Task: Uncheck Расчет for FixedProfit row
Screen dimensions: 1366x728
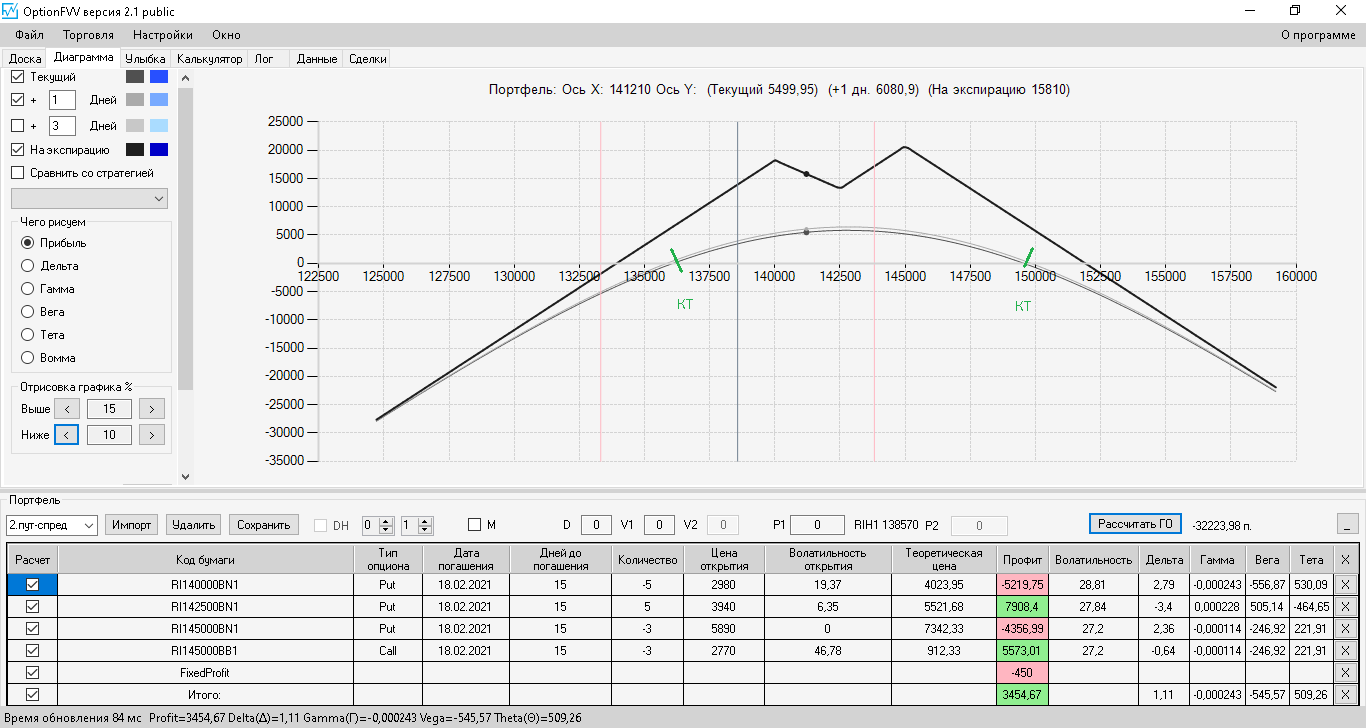Action: click(x=32, y=673)
